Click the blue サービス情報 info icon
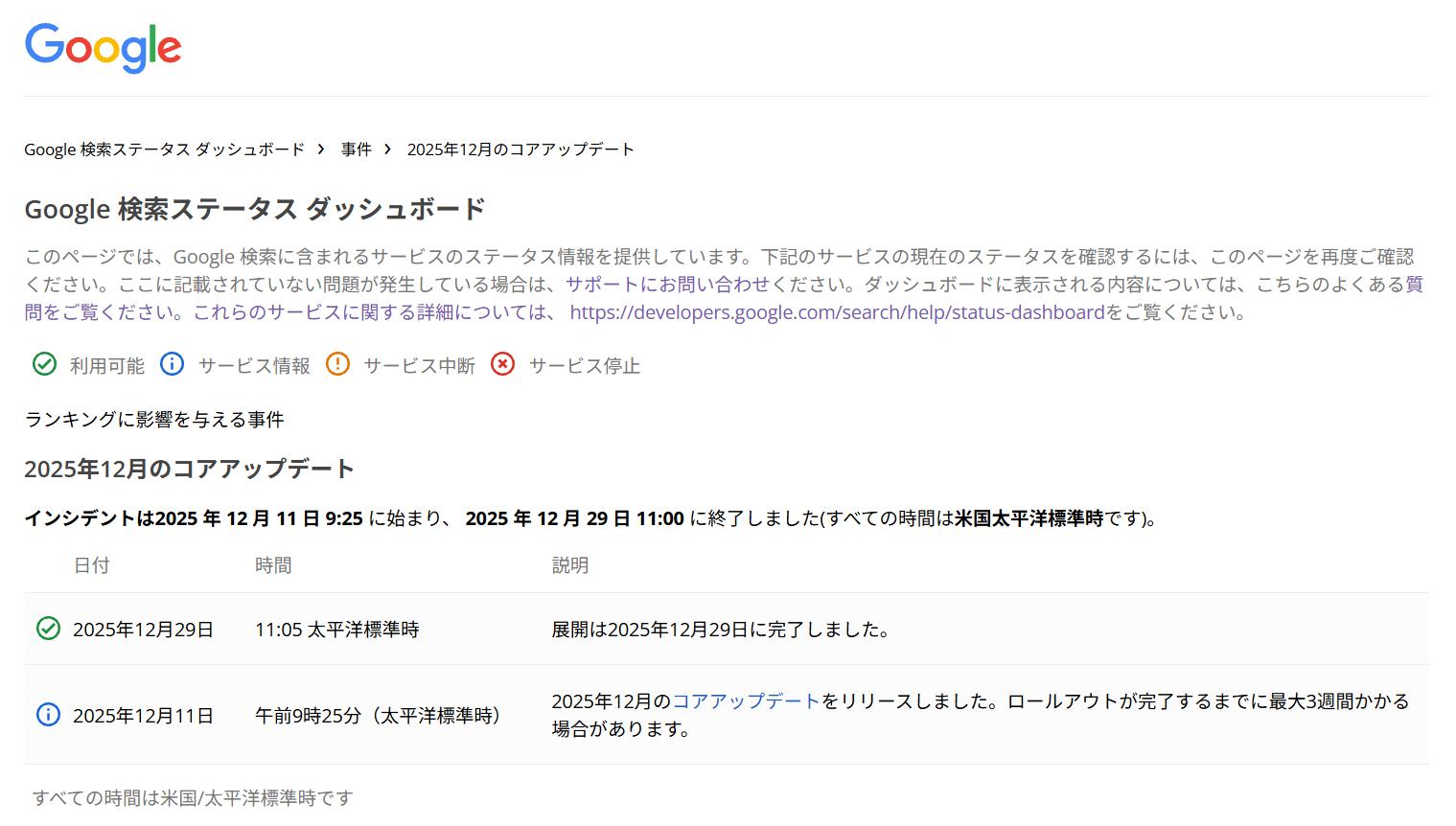The height and width of the screenshot is (826, 1456). point(172,365)
